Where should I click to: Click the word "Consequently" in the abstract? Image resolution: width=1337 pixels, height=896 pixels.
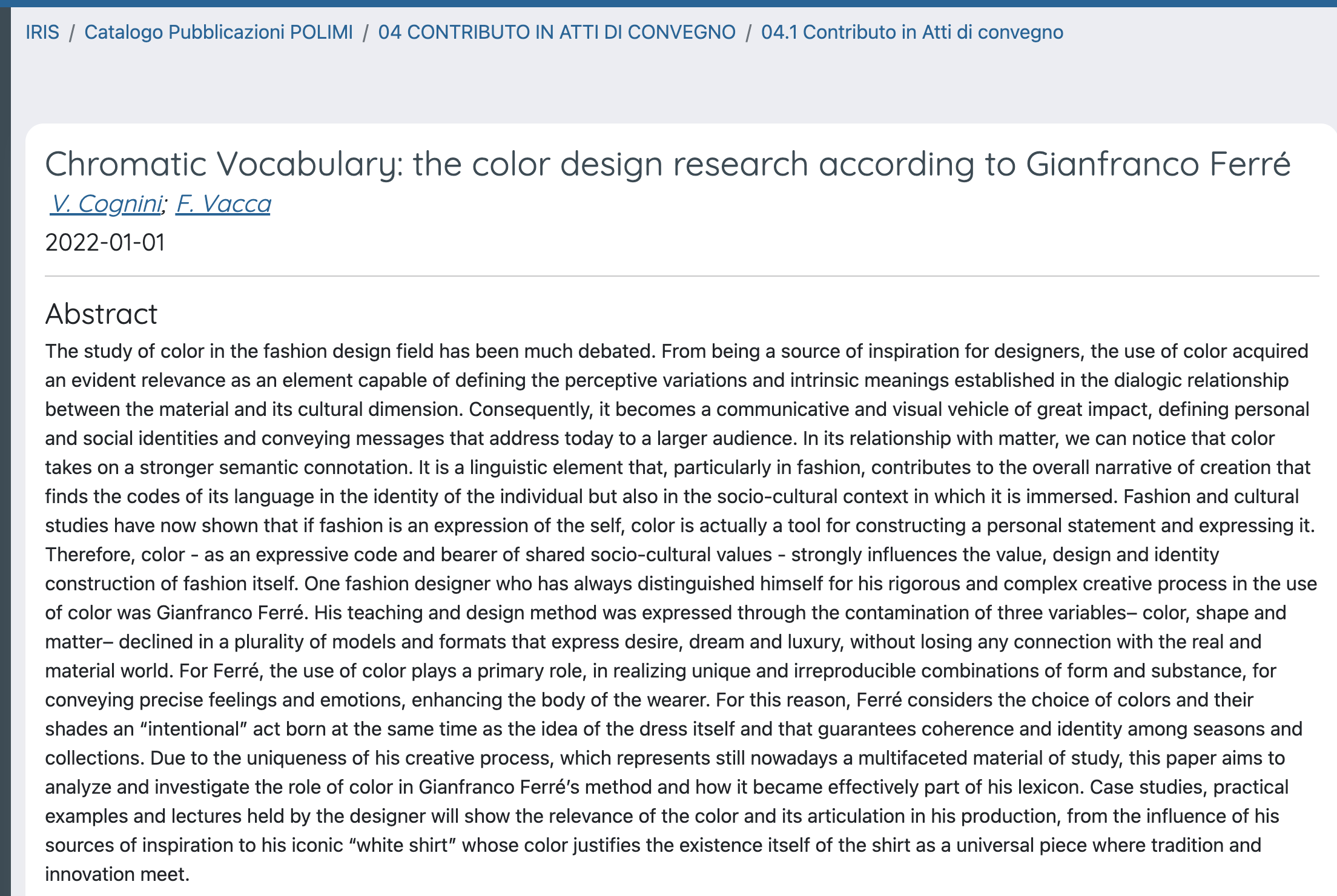click(530, 409)
